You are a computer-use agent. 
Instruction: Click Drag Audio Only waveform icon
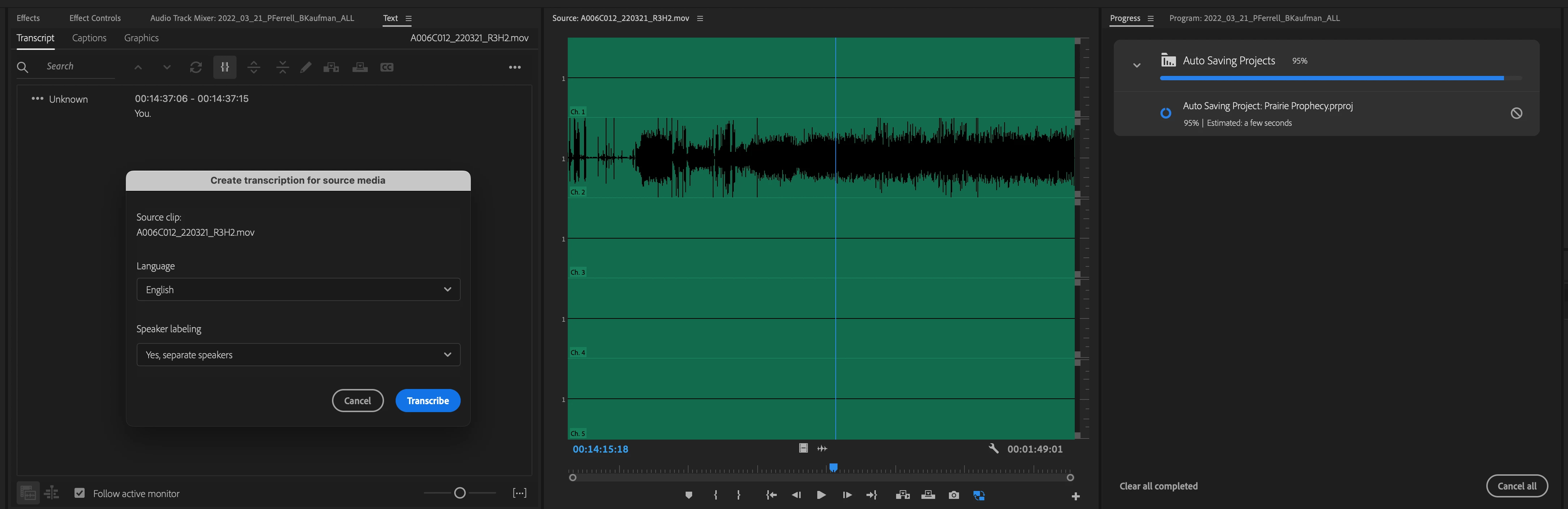pos(822,449)
